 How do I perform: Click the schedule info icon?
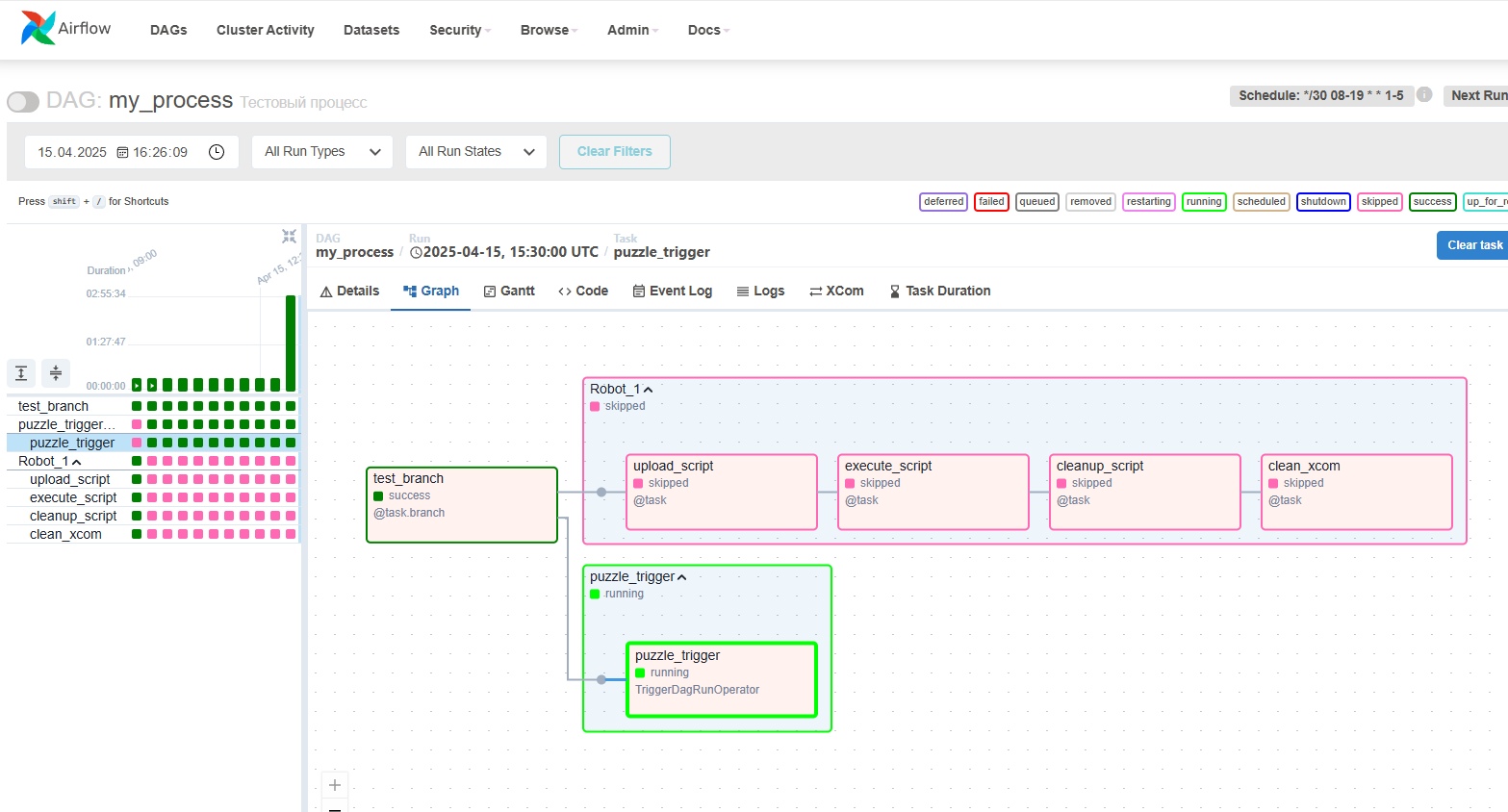1424,94
